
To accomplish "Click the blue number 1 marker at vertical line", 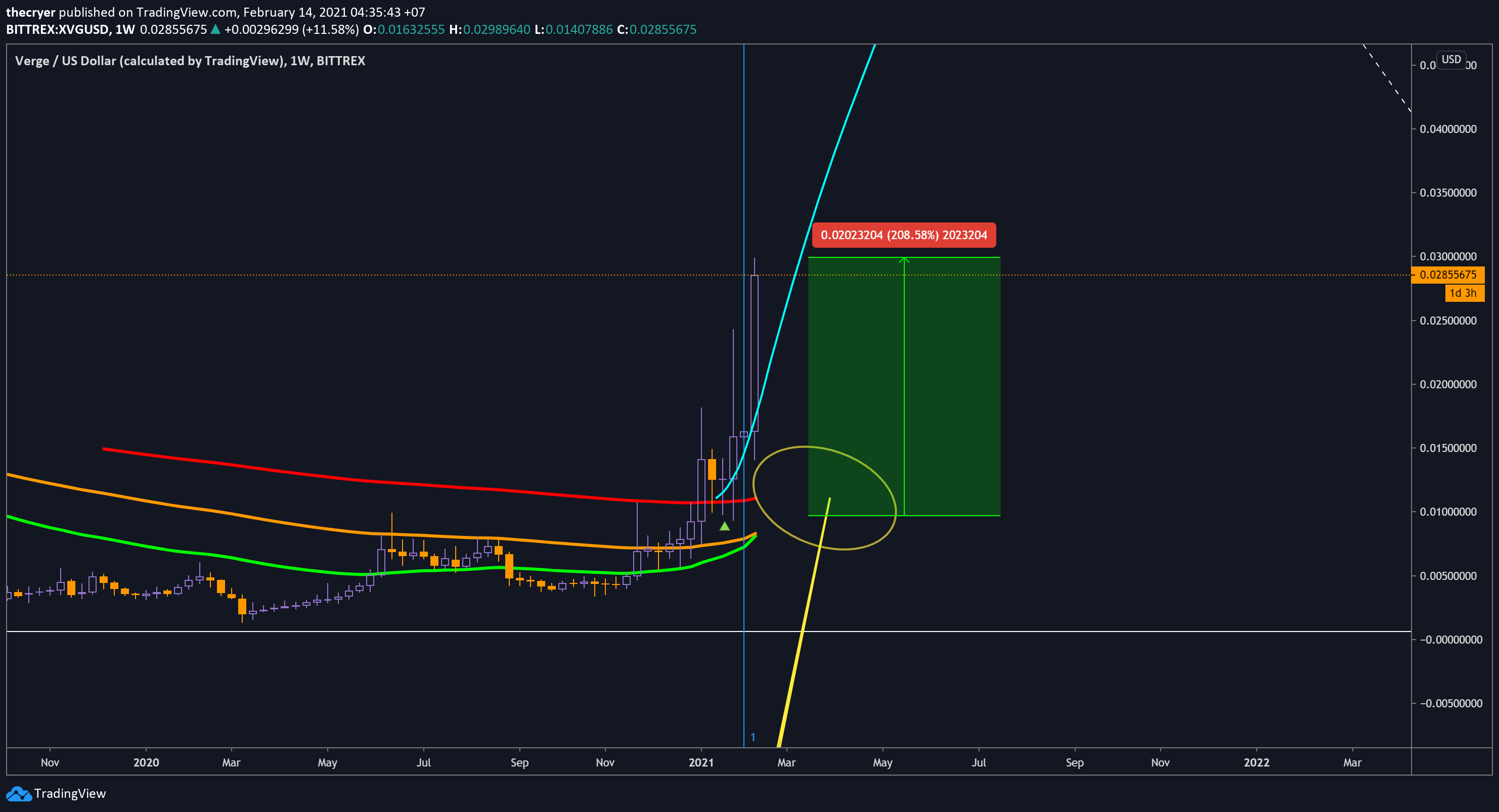I will (x=753, y=738).
